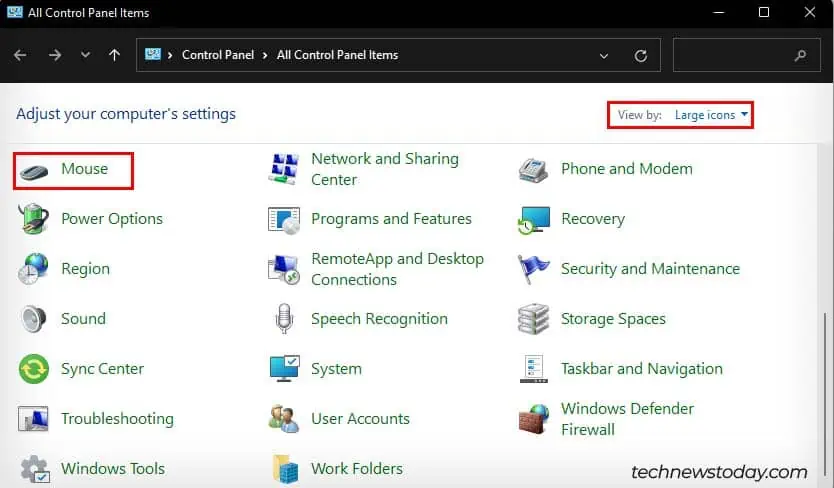Open the Network and Sharing Center icon

[283, 169]
